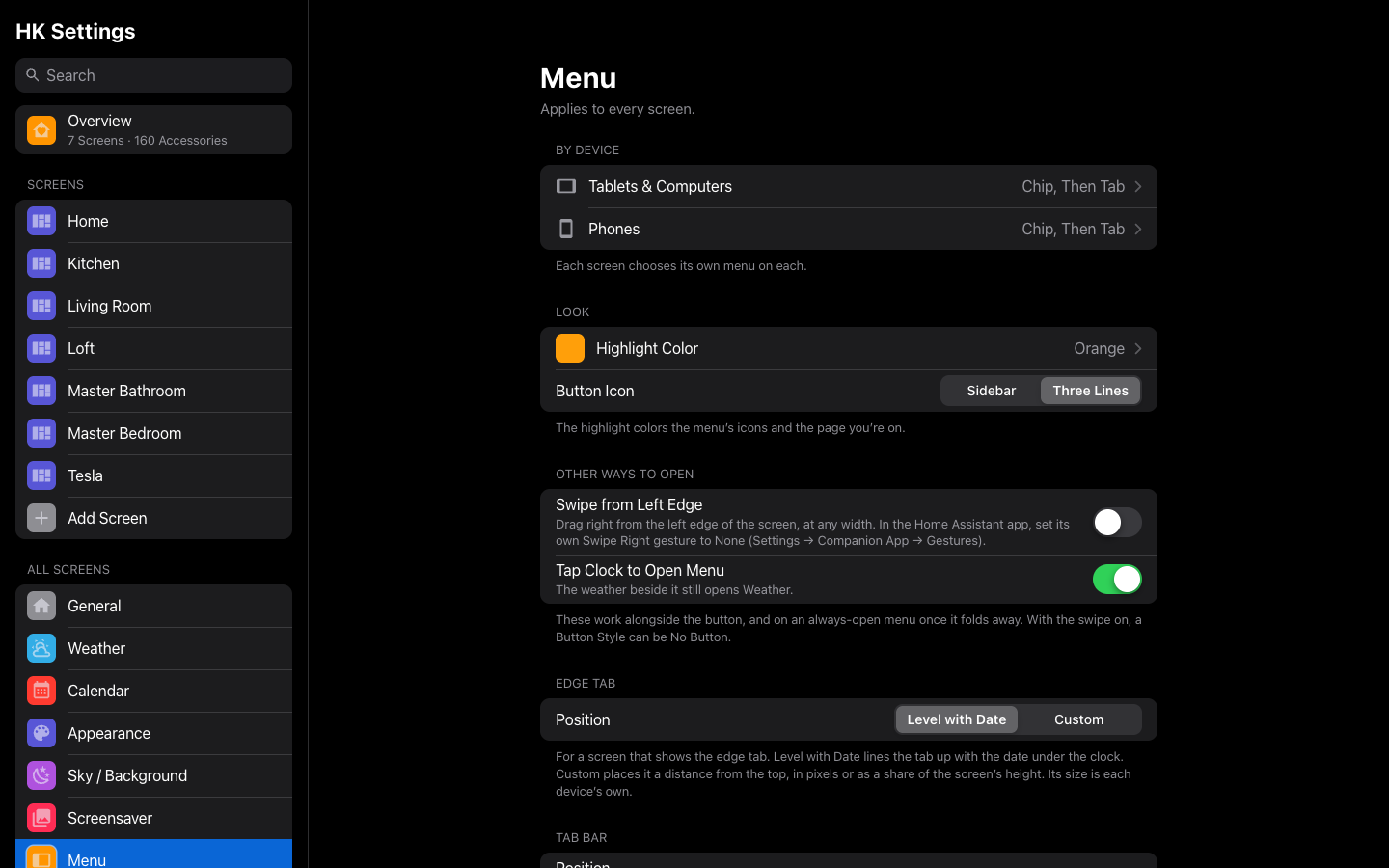Open the Tablets & Computers row
Screen dimensions: 1389x868
click(x=849, y=186)
